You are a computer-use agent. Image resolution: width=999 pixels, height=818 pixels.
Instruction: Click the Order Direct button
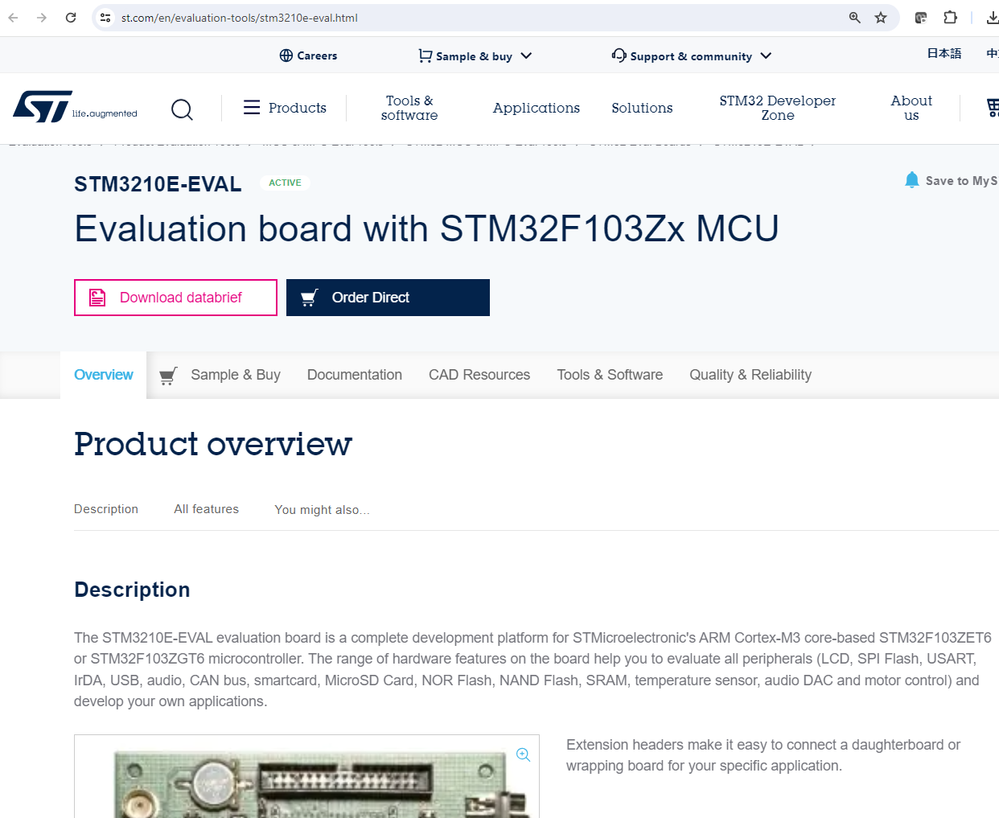388,298
